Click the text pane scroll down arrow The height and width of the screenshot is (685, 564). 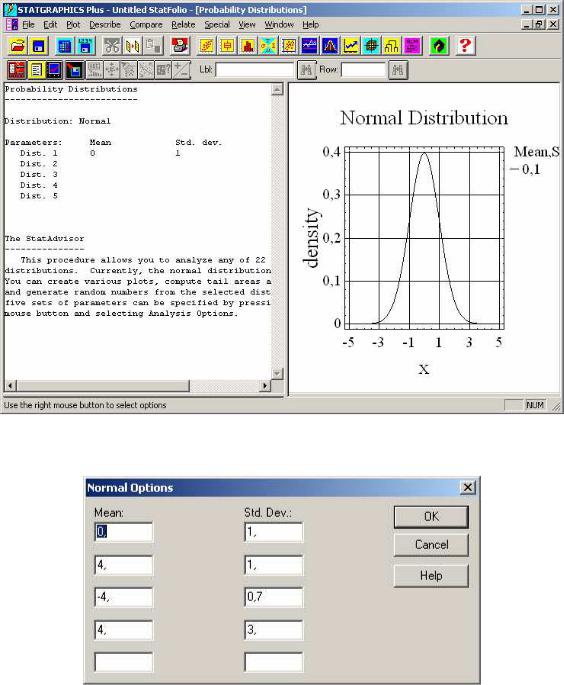coord(277,374)
